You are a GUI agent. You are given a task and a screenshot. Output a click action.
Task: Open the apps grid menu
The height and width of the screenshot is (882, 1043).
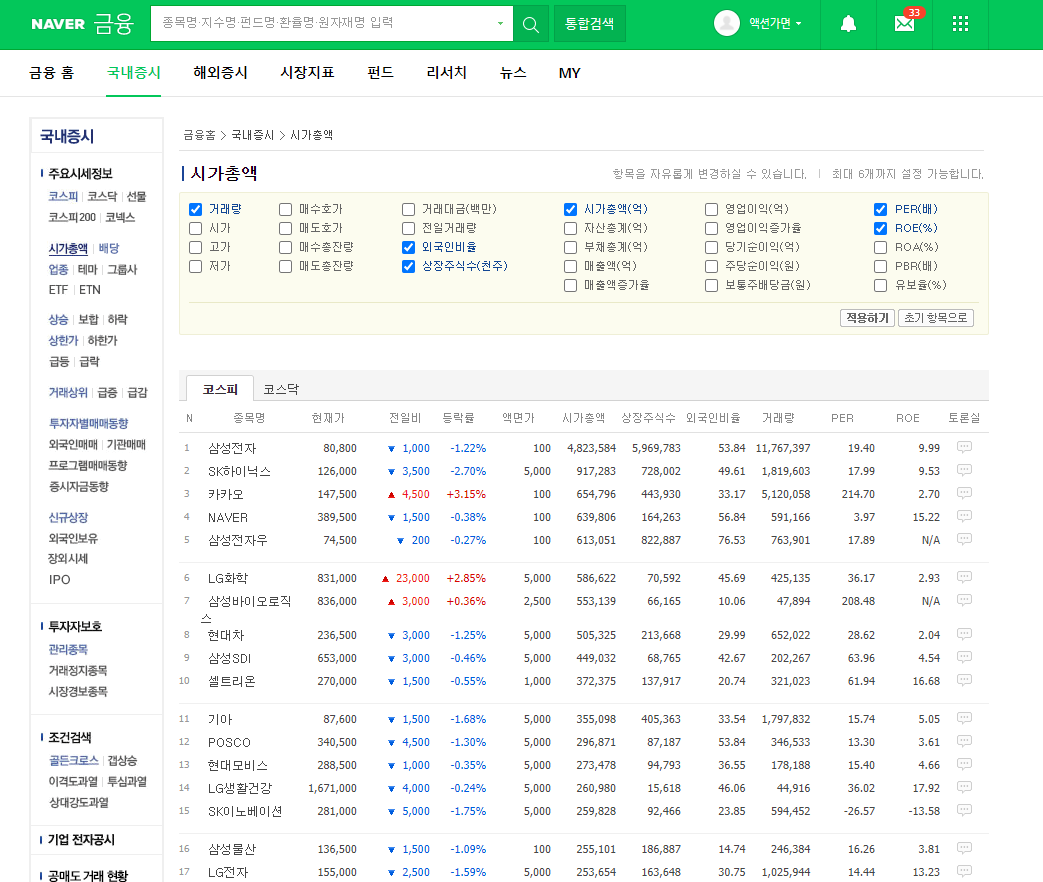point(960,25)
